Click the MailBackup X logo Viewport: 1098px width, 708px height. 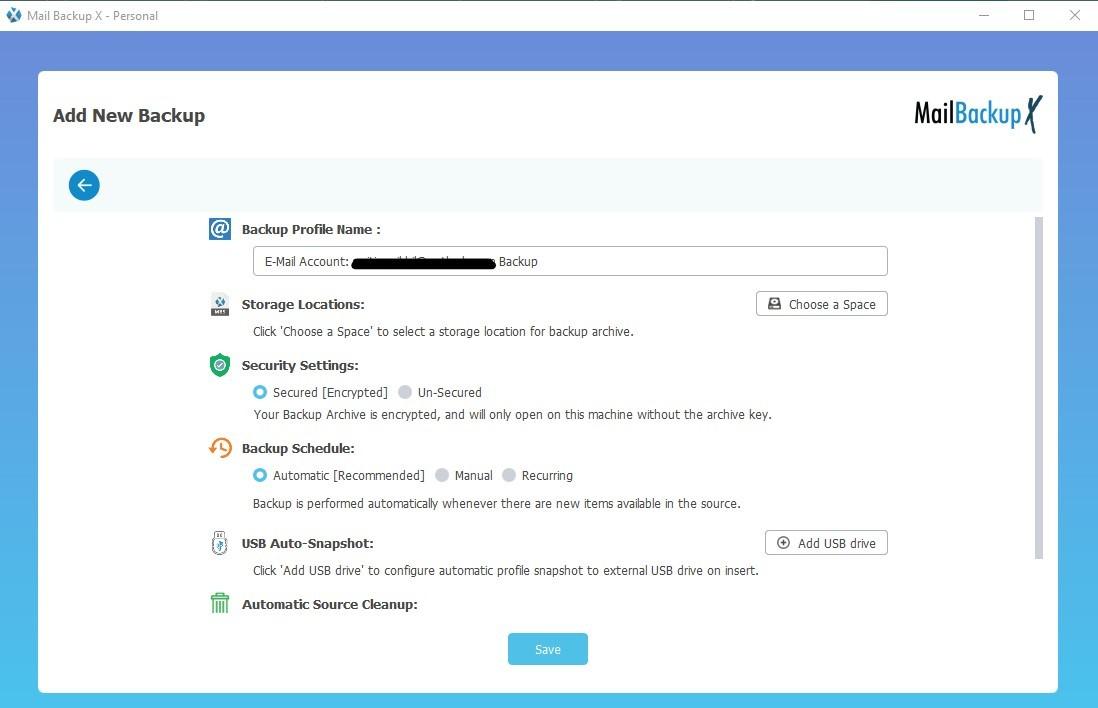pos(978,113)
